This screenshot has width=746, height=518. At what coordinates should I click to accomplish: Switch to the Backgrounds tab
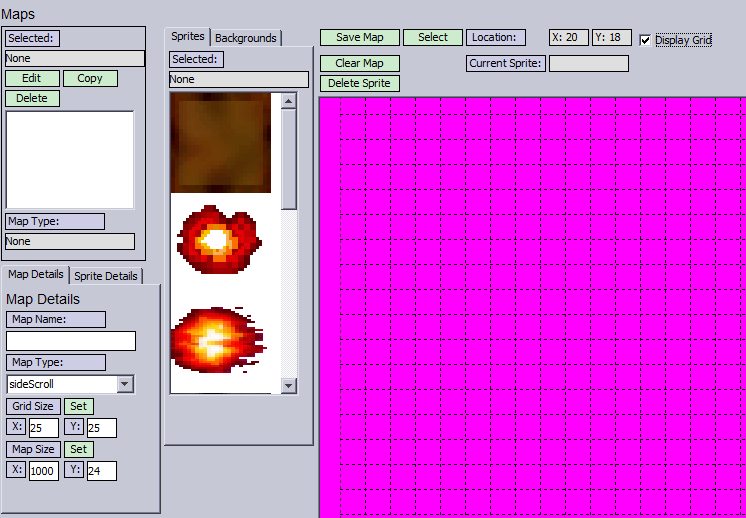[x=246, y=38]
